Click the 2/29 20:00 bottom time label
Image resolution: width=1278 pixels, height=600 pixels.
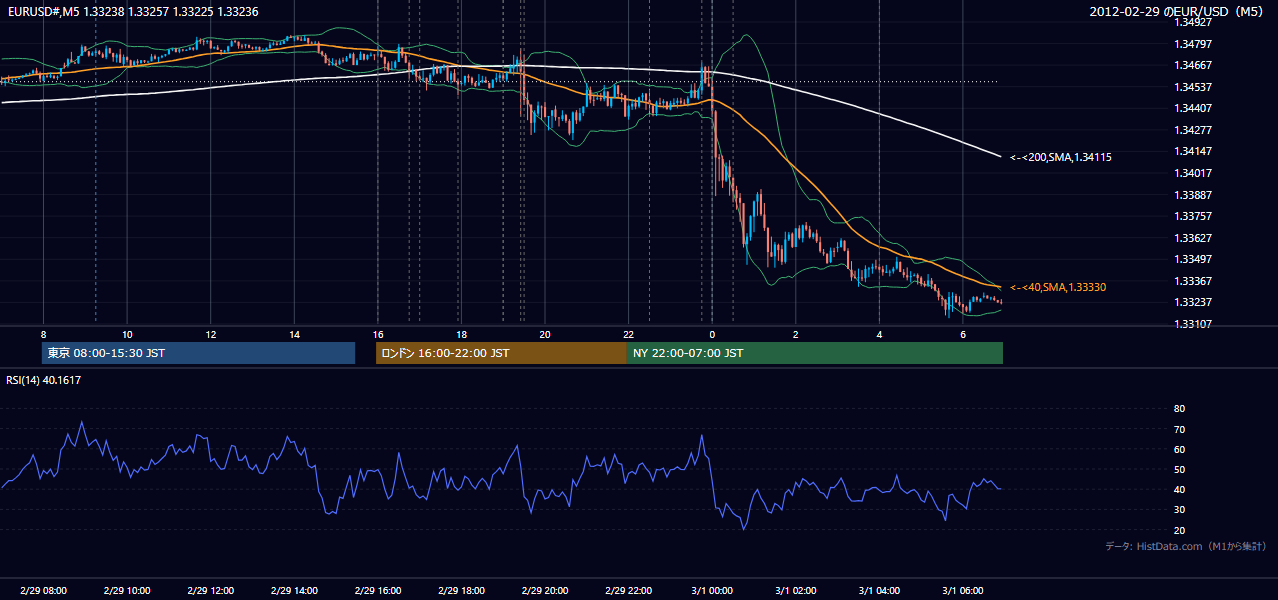coord(545,591)
